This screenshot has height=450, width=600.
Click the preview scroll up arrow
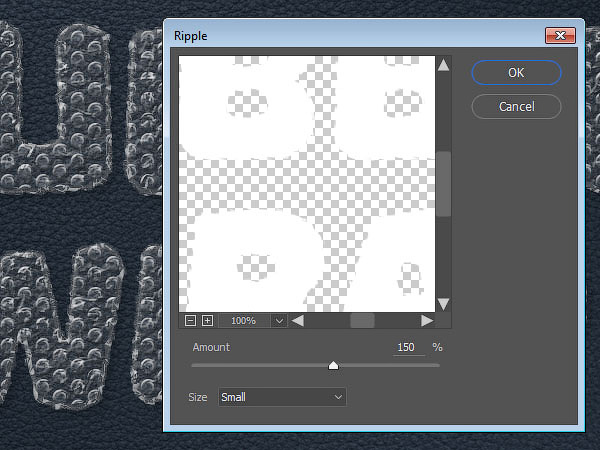(443, 65)
